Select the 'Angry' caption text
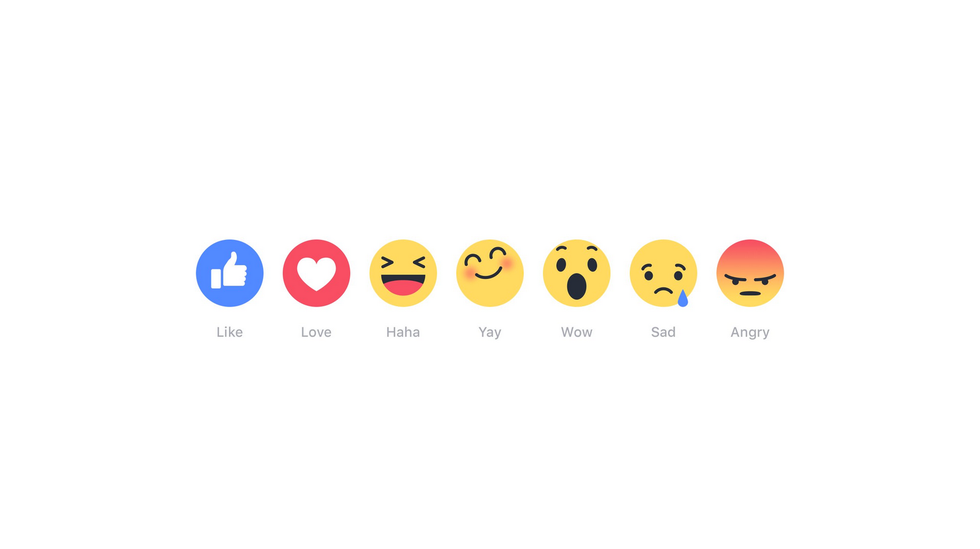This screenshot has width=980, height=549. pos(750,333)
